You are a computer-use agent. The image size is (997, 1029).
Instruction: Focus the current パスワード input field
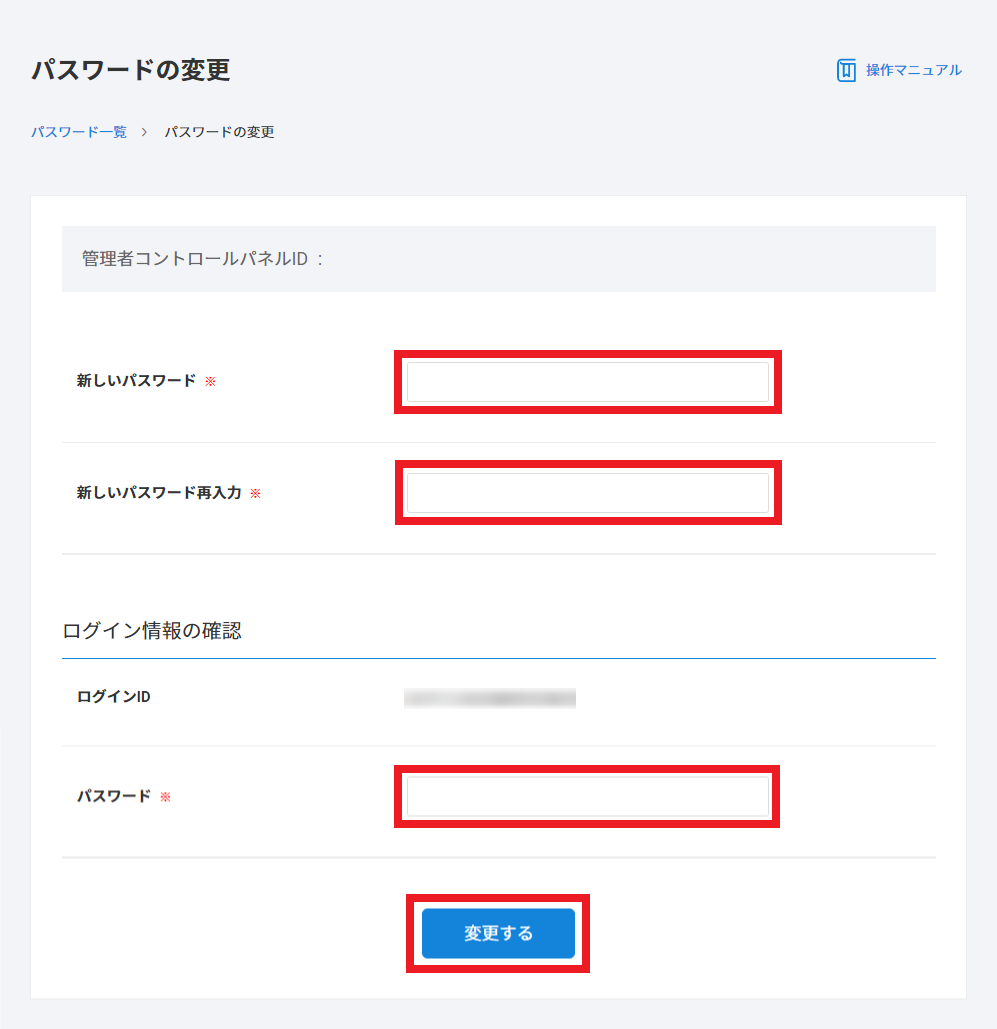coord(587,797)
